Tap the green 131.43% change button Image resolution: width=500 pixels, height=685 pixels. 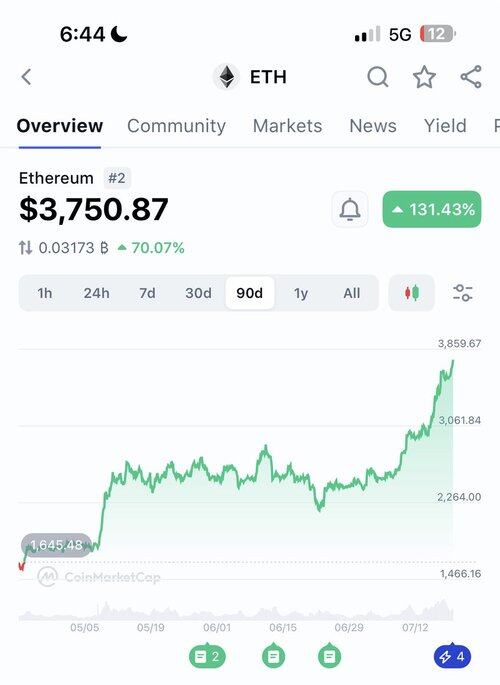(x=432, y=209)
